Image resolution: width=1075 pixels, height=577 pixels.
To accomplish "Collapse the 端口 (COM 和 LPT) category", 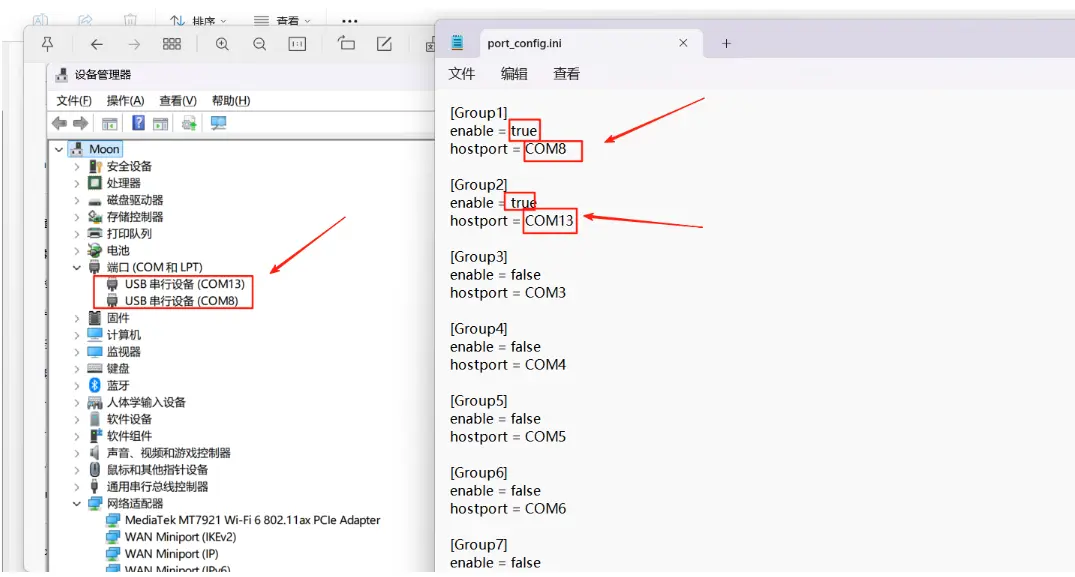I will (x=77, y=267).
